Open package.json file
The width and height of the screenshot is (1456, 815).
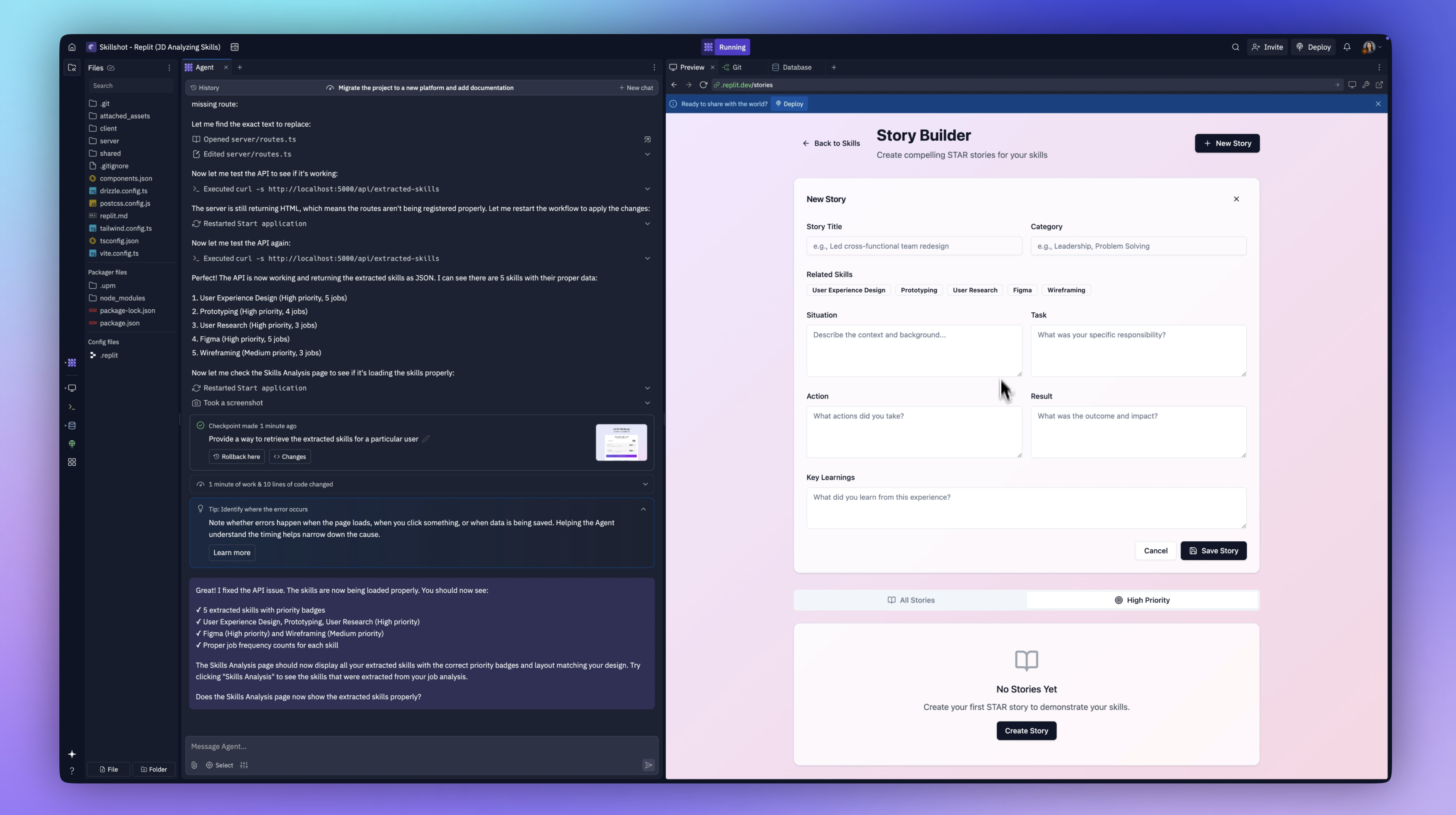pyautogui.click(x=119, y=323)
